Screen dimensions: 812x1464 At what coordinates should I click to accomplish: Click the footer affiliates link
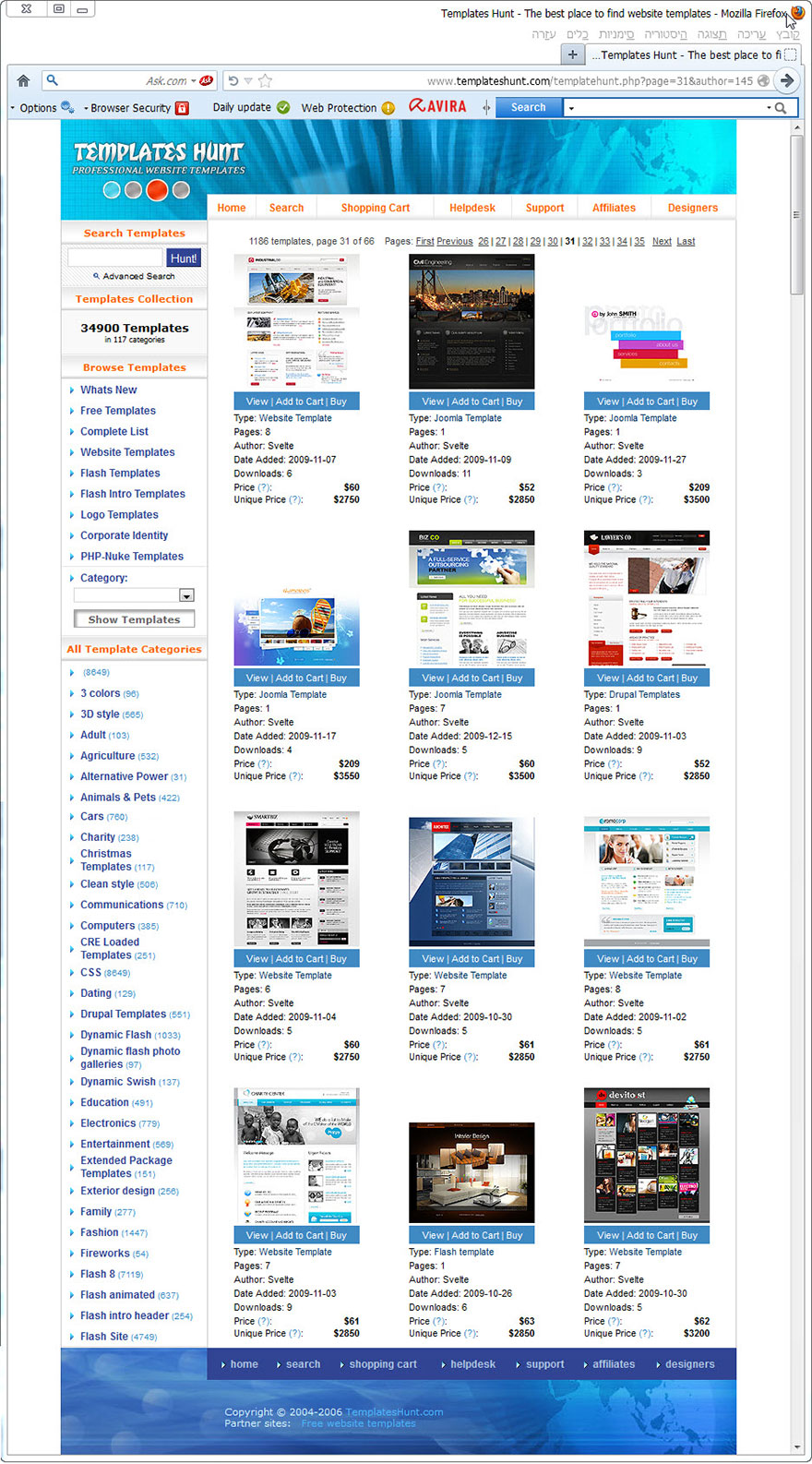tap(614, 1364)
